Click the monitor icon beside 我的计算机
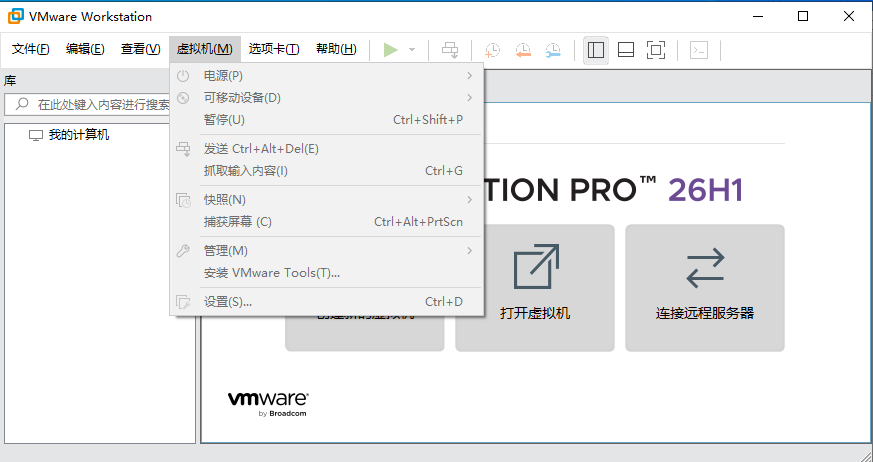This screenshot has height=462, width=873. point(36,135)
